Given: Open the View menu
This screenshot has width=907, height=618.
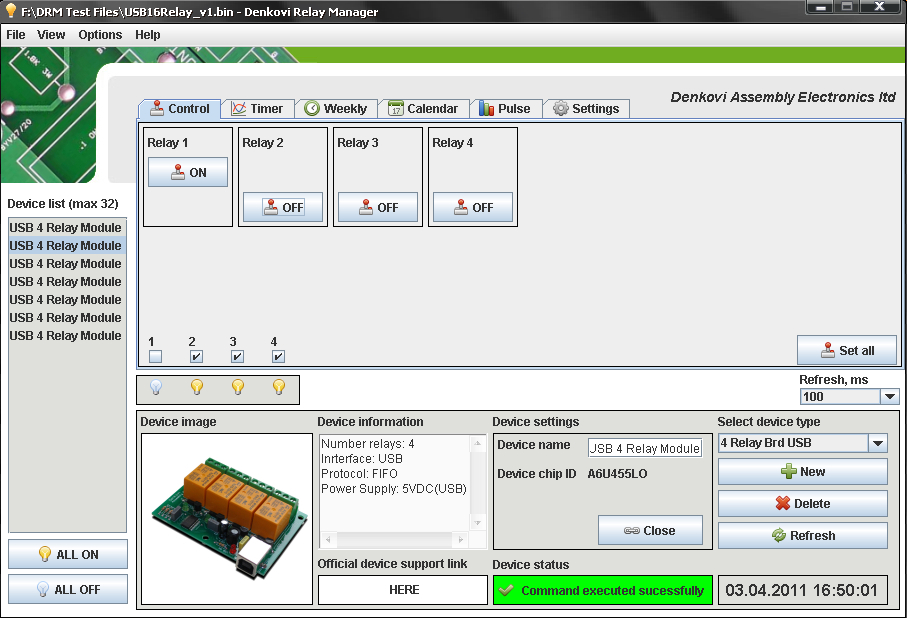Looking at the screenshot, I should pos(51,35).
